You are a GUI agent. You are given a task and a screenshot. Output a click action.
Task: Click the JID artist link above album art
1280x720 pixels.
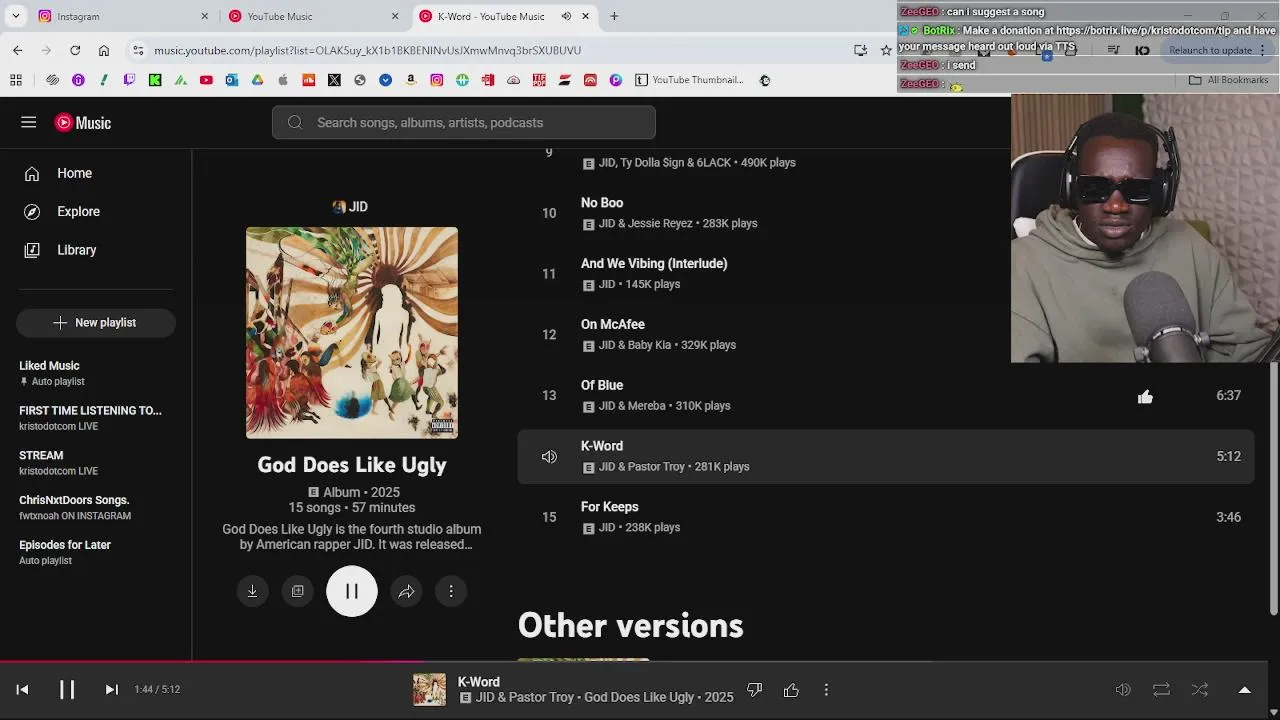351,207
